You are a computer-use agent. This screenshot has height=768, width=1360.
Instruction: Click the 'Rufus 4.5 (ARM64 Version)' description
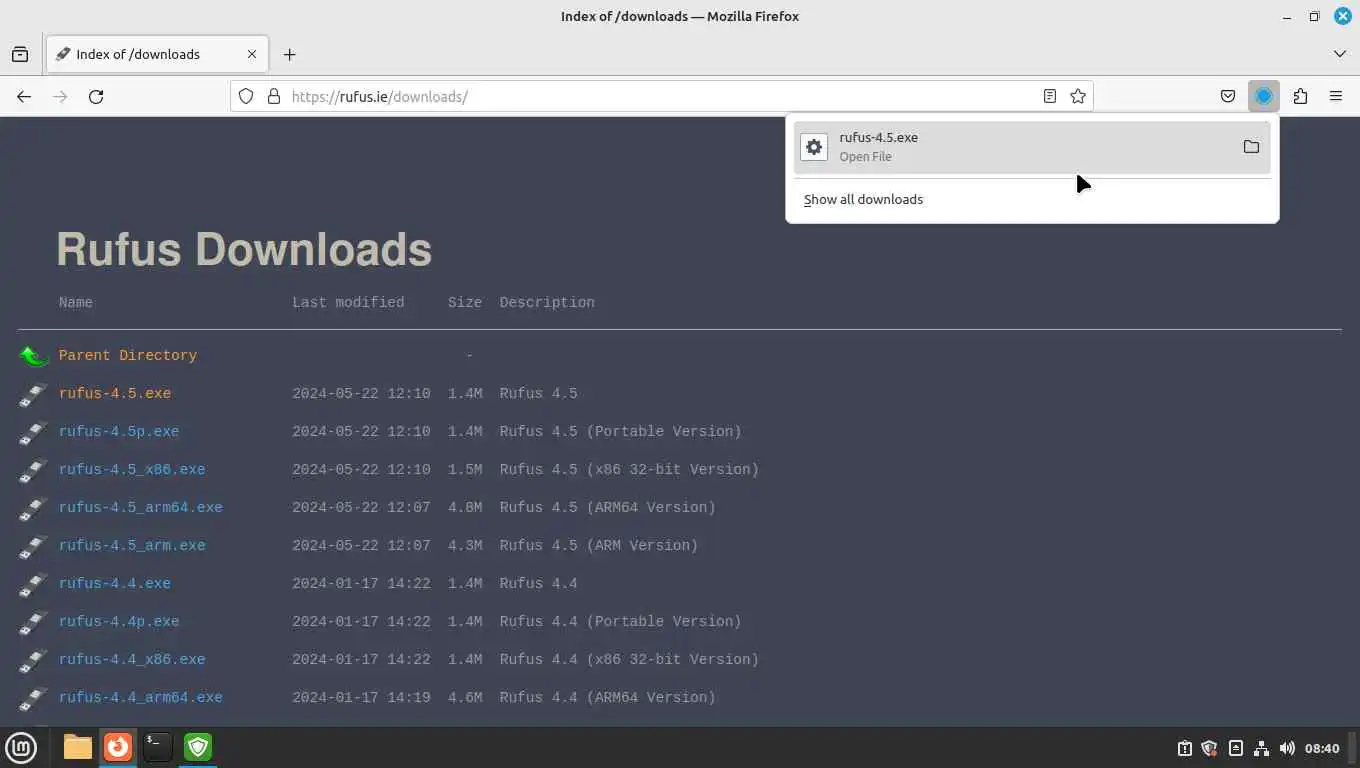(x=608, y=507)
